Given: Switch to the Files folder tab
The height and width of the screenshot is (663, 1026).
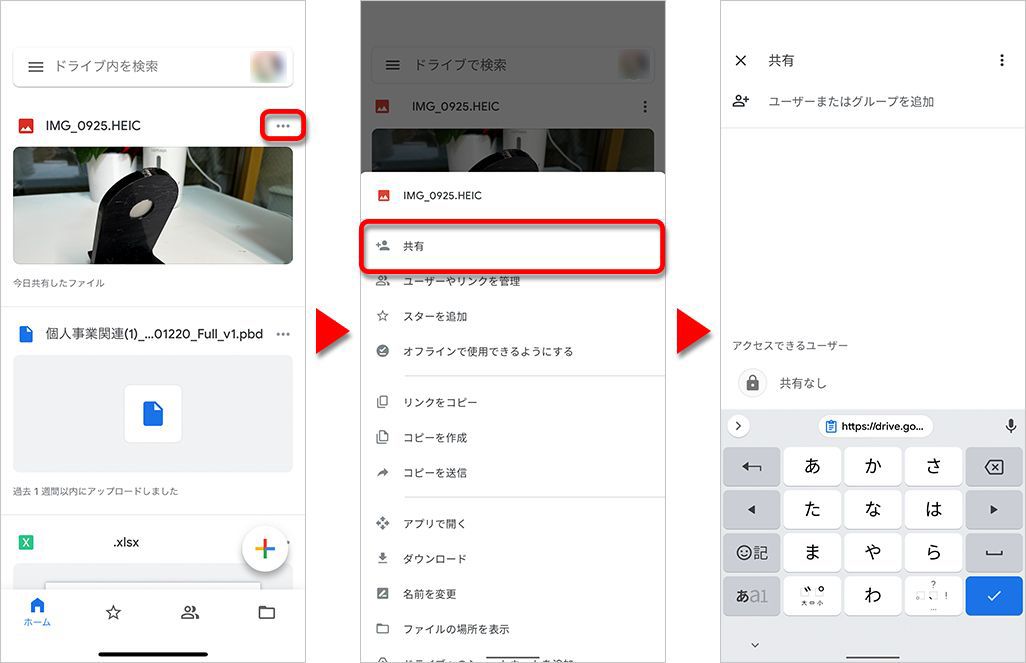Looking at the screenshot, I should click(x=266, y=613).
